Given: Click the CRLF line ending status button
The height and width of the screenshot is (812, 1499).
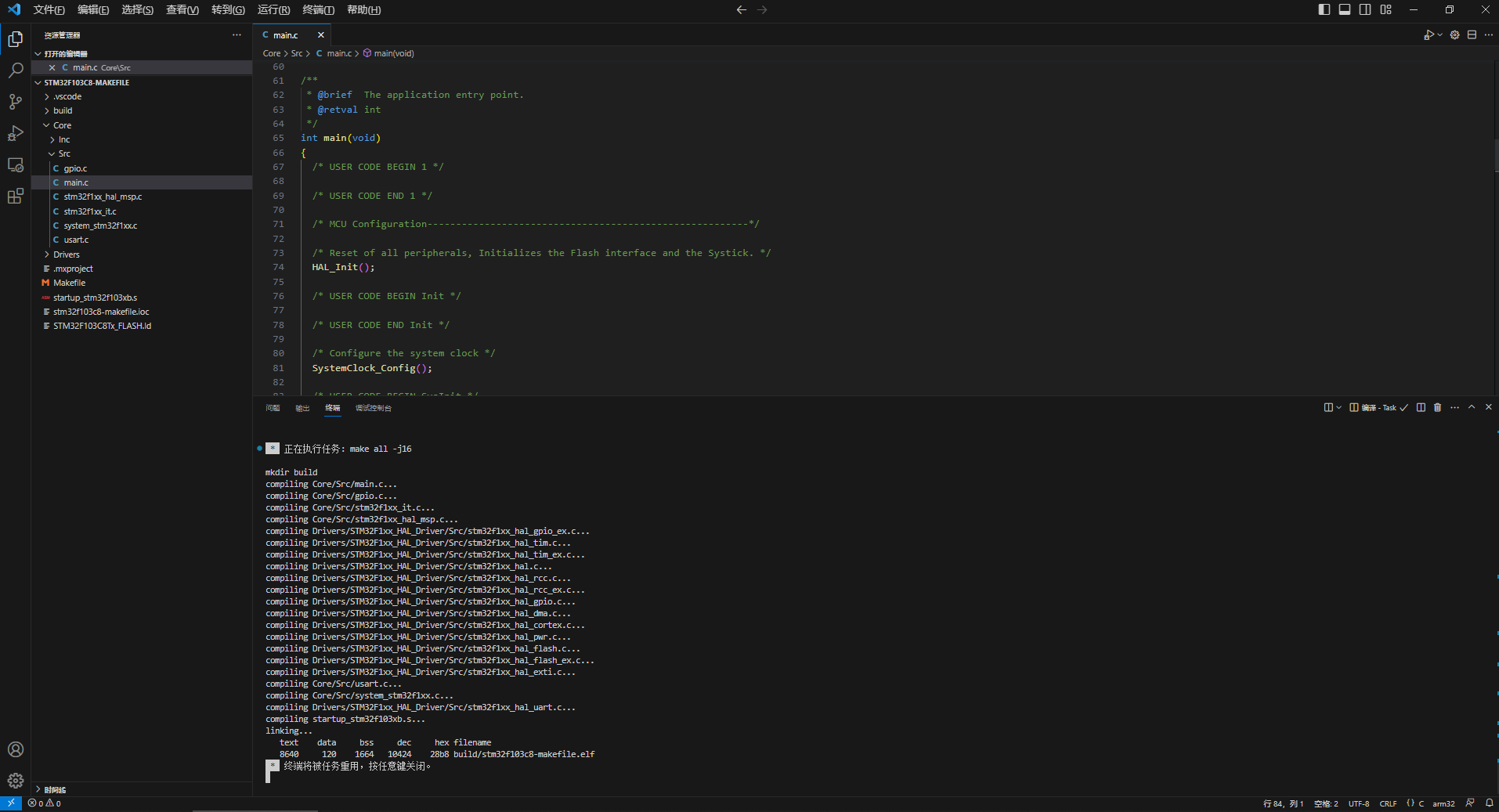Looking at the screenshot, I should [x=1388, y=803].
